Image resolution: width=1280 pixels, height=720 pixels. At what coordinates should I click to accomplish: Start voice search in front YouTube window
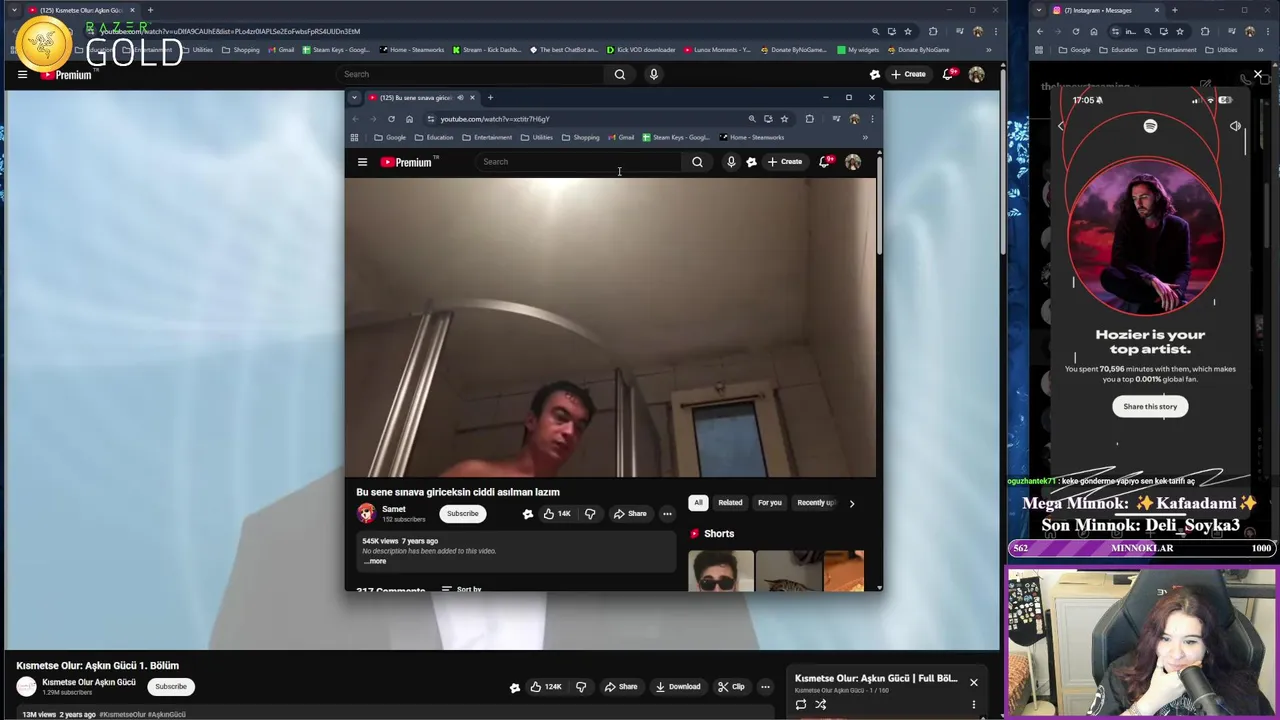(x=731, y=162)
